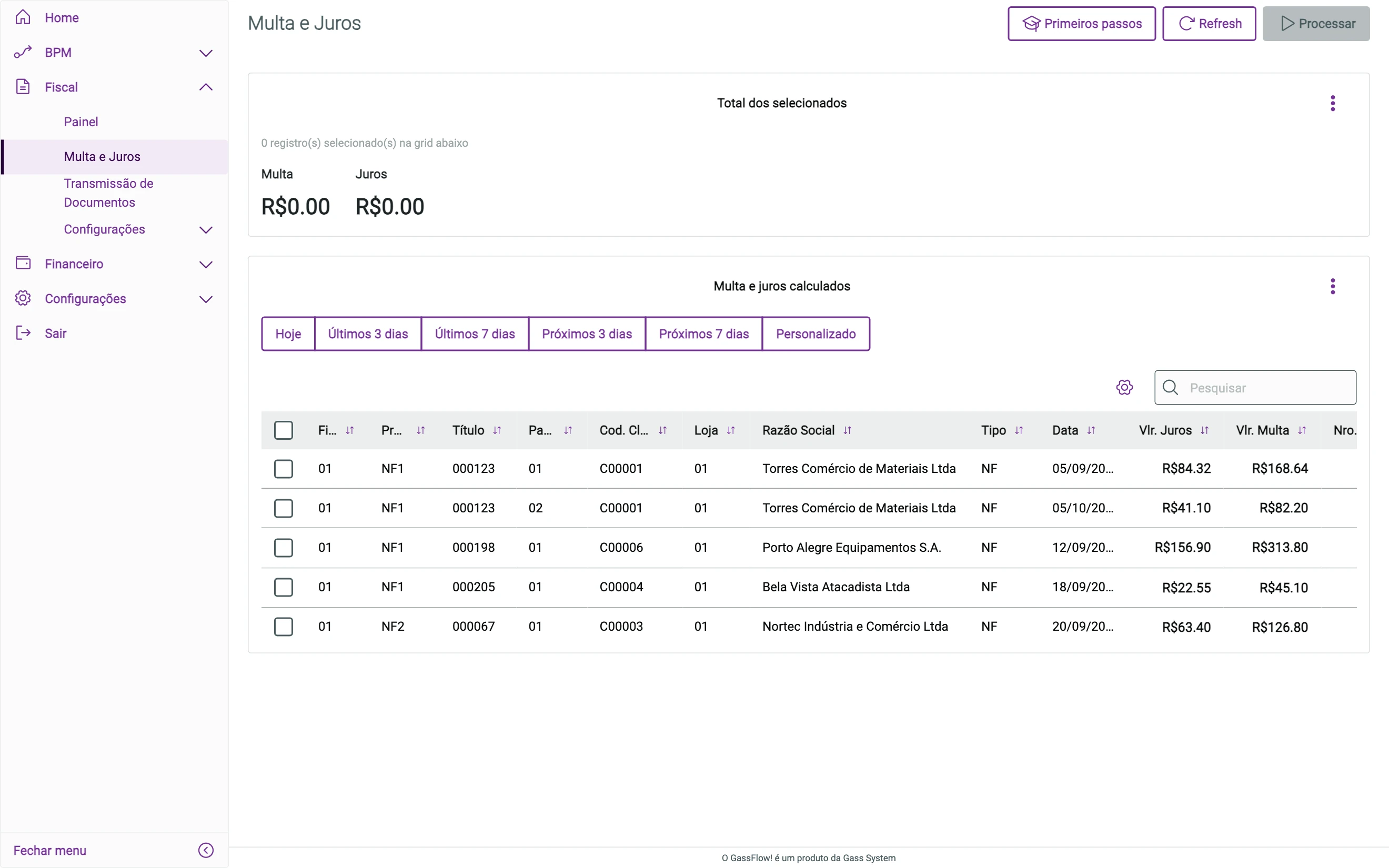Check the Porto Alegre Equipamentos row
The width and height of the screenshot is (1389, 868).
(284, 548)
